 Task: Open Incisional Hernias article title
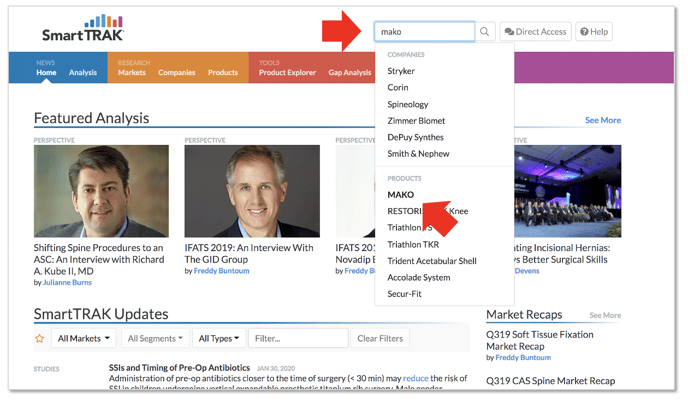pyautogui.click(x=562, y=254)
